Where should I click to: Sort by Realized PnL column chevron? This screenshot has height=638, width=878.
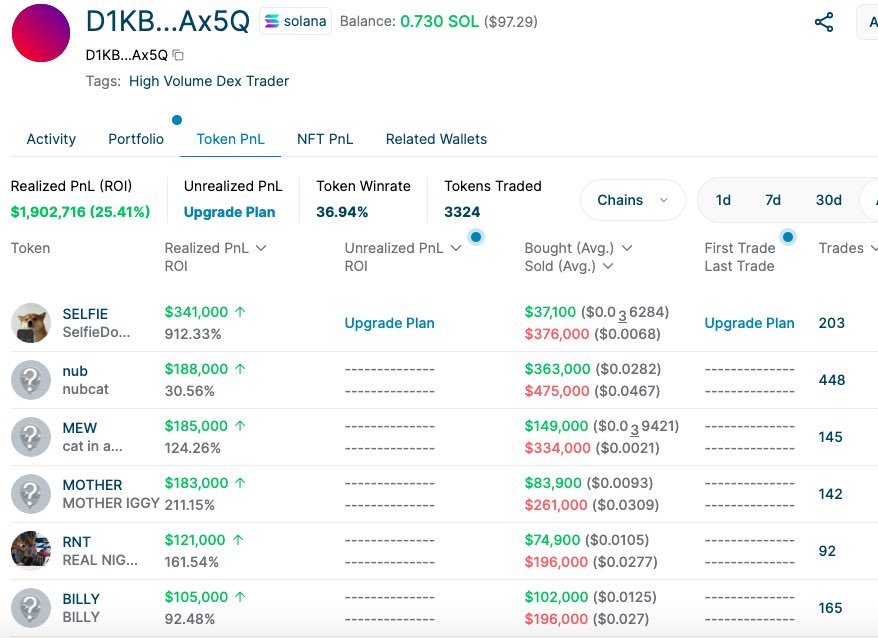(x=261, y=248)
